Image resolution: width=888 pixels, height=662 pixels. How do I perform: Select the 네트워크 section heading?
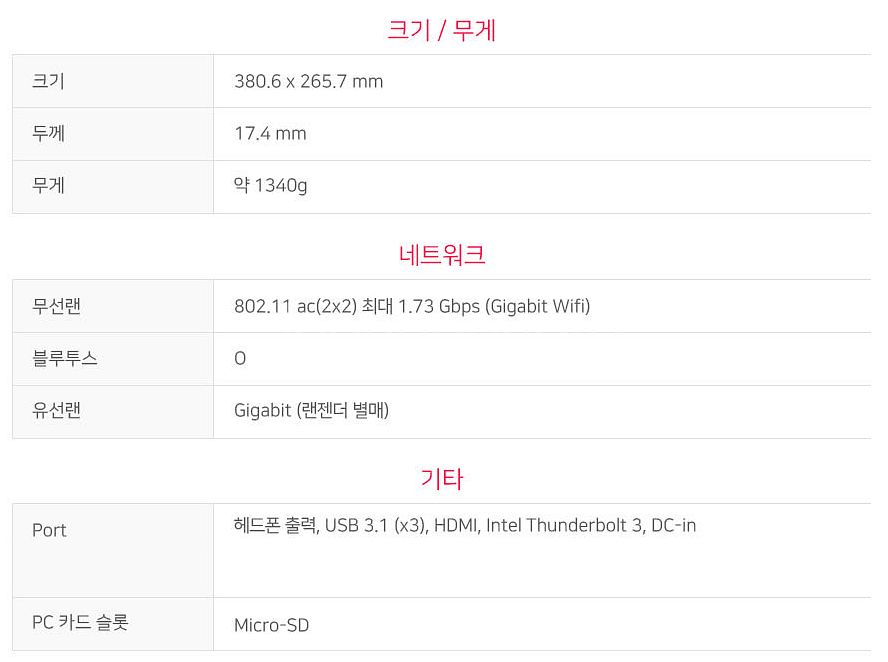[442, 254]
